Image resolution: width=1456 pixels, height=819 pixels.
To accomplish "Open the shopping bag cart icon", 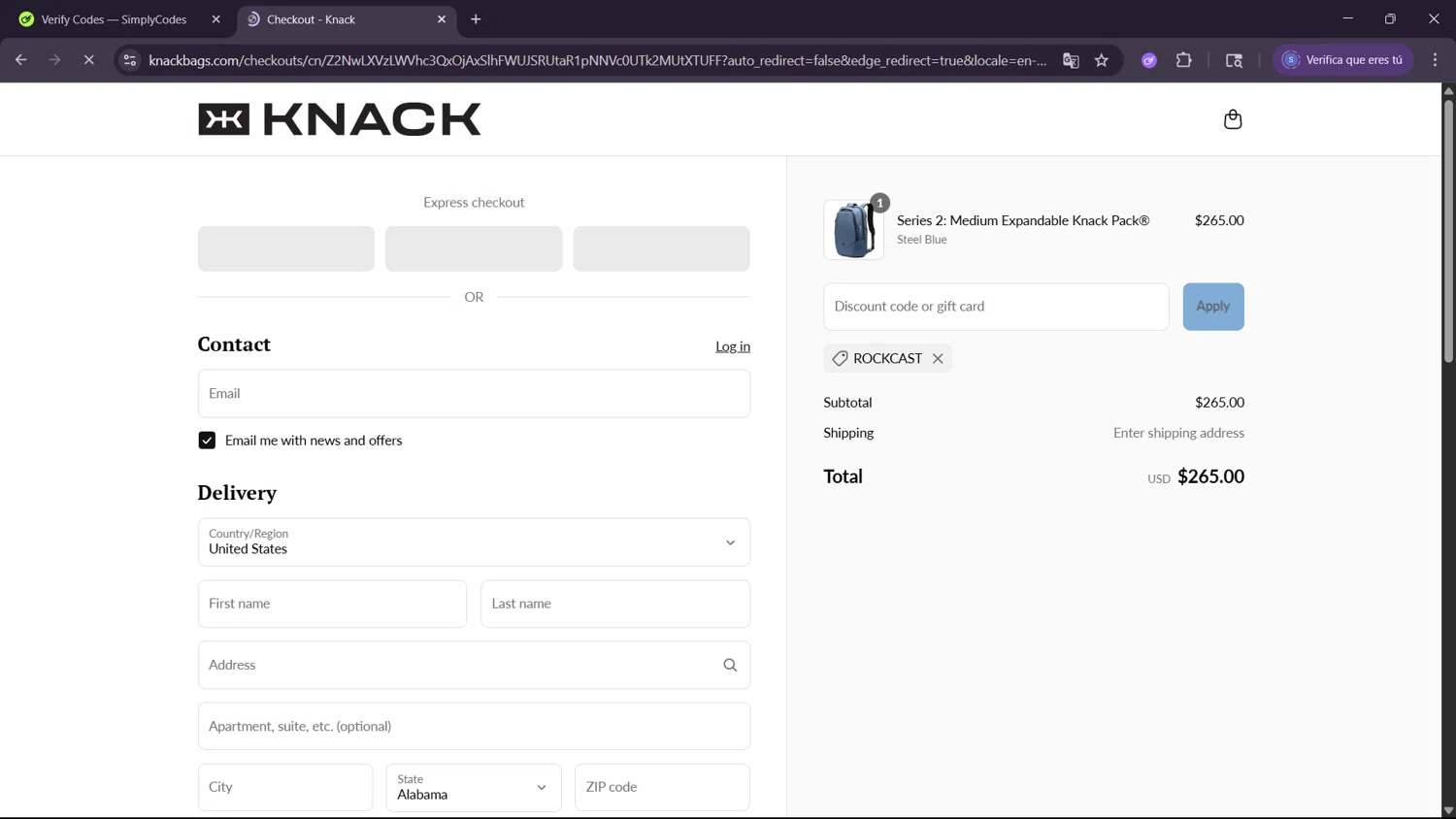I will click(1233, 119).
